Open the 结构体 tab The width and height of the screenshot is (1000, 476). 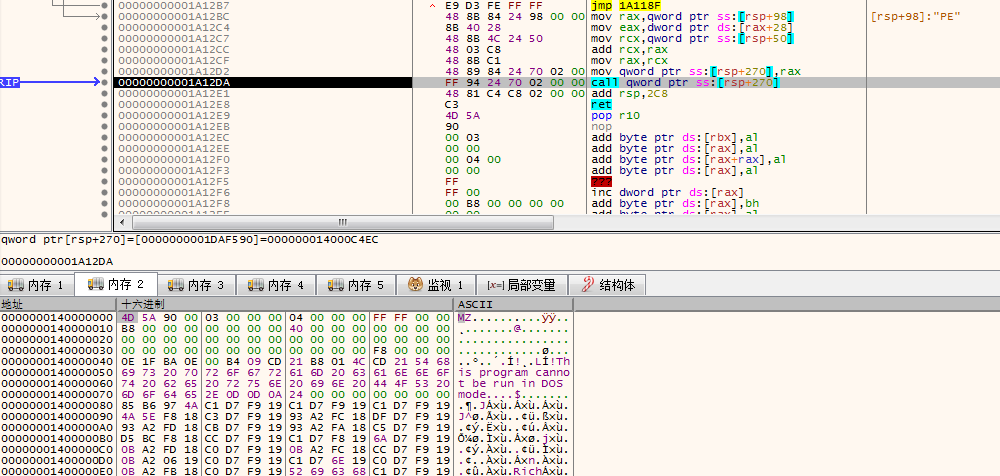607,285
